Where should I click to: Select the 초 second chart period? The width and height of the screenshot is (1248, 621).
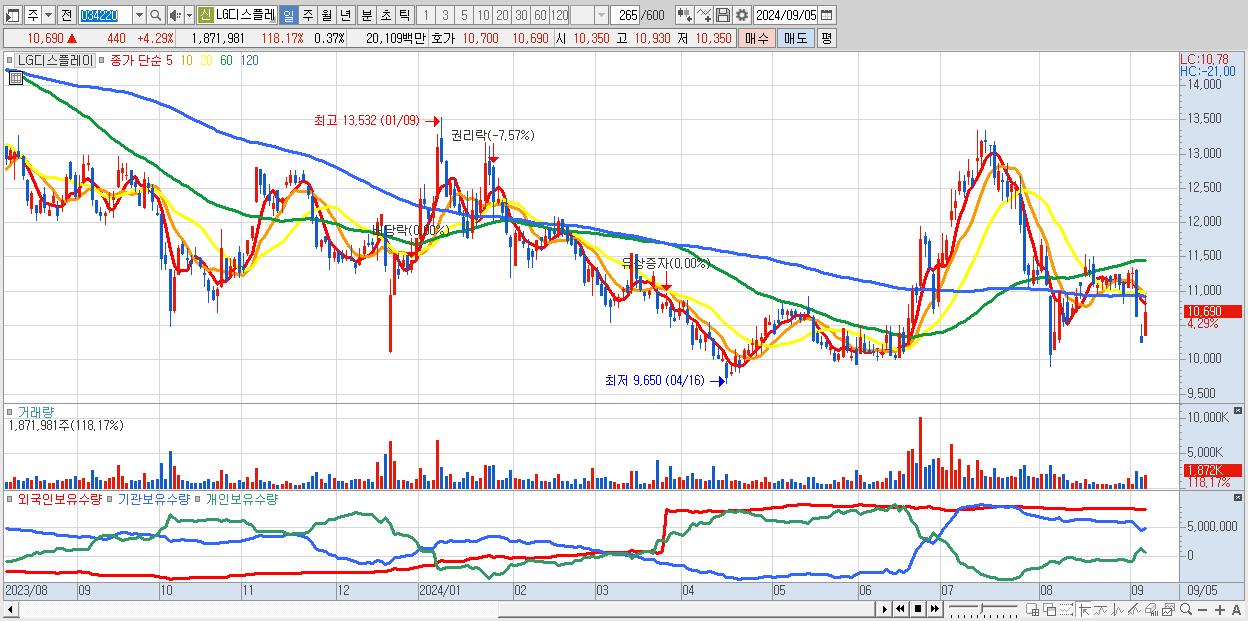click(x=385, y=15)
